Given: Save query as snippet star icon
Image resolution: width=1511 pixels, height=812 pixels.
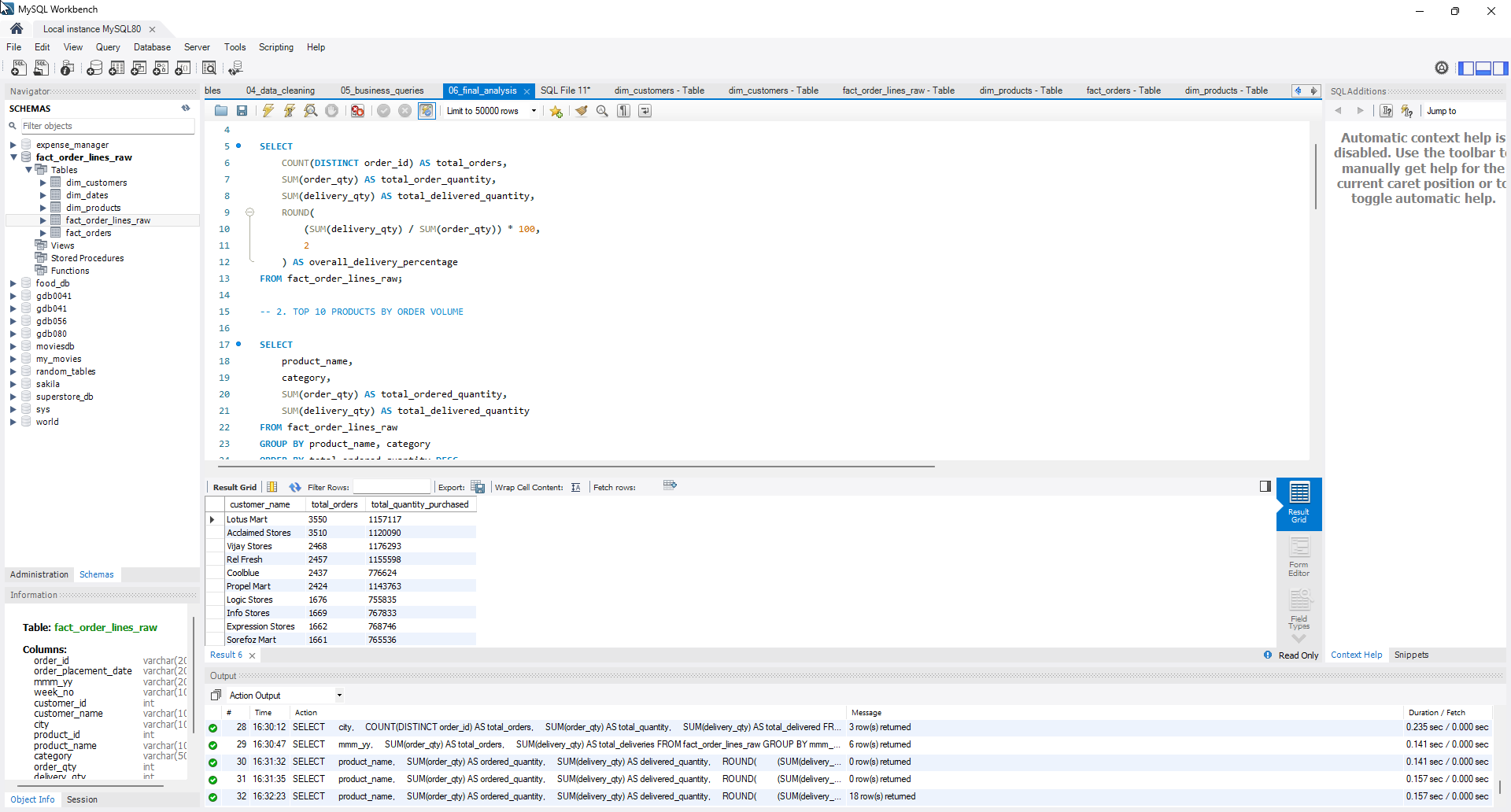Looking at the screenshot, I should 556,111.
